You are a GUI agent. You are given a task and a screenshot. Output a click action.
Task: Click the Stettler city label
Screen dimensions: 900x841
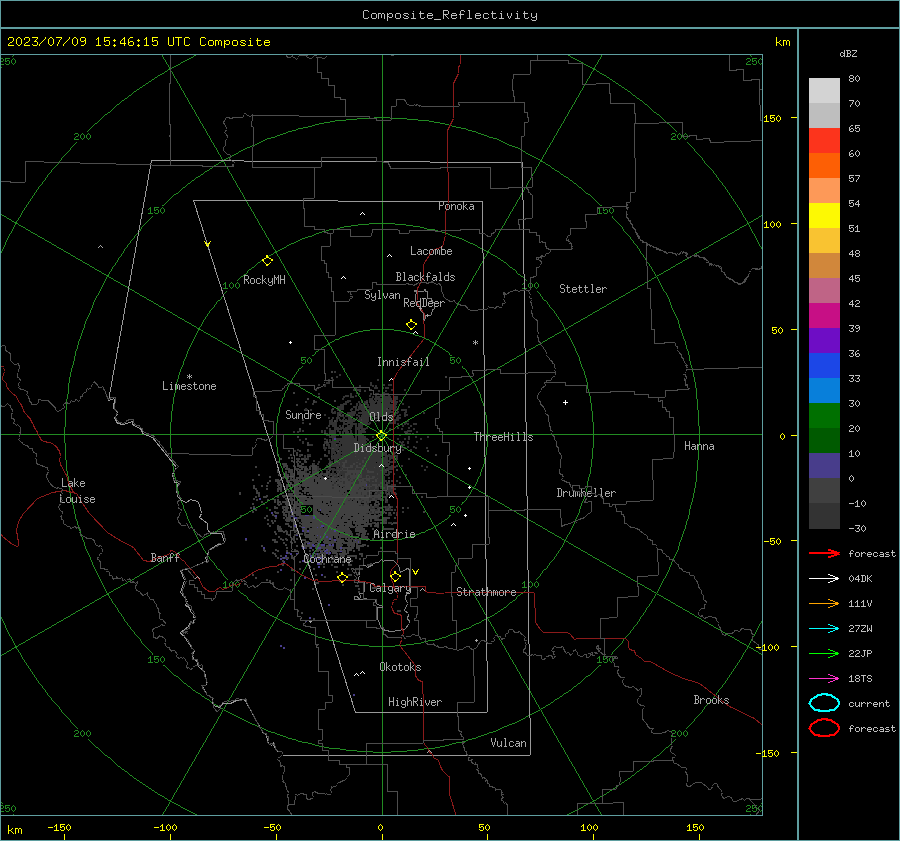(583, 289)
